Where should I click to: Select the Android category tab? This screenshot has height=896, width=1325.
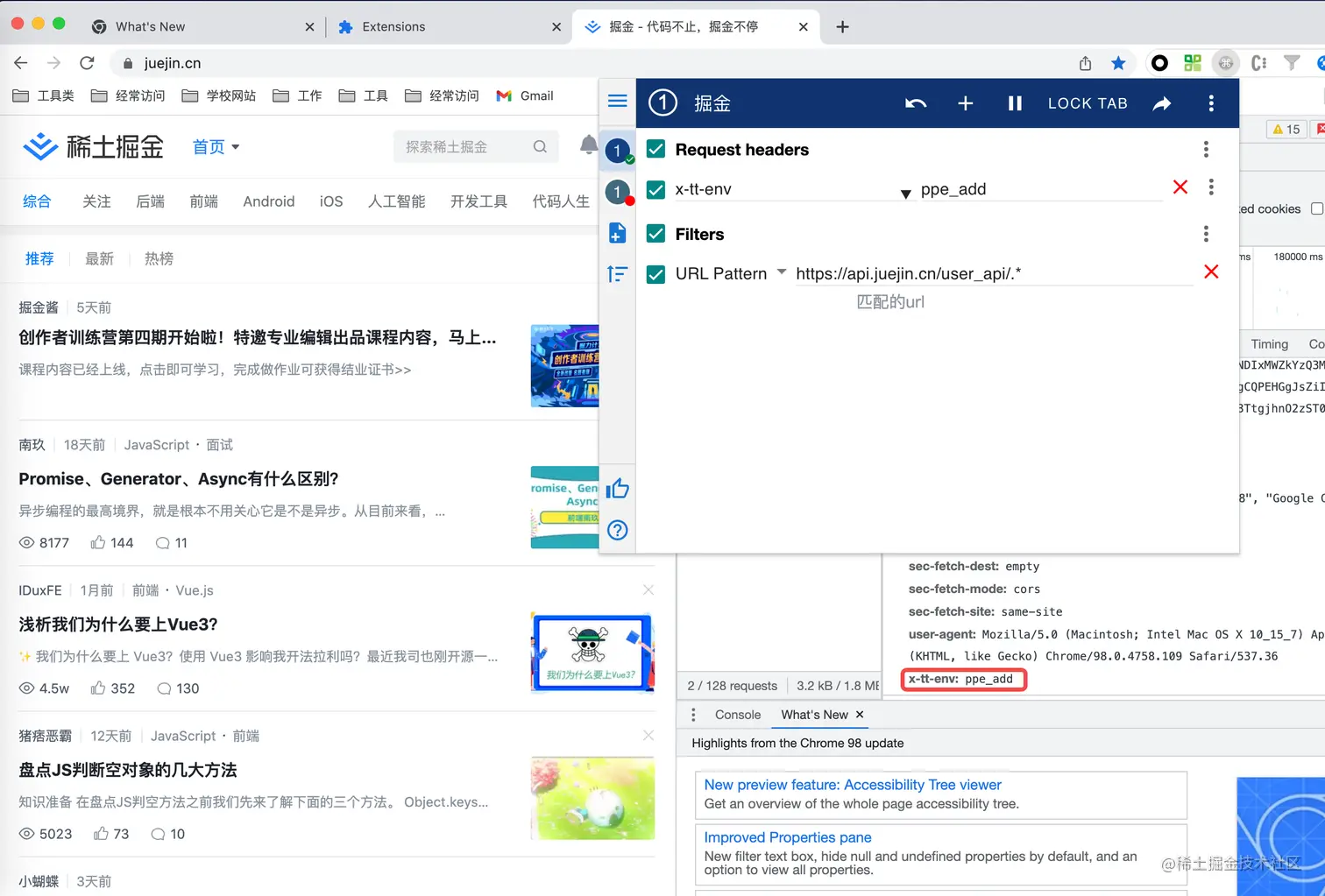269,201
